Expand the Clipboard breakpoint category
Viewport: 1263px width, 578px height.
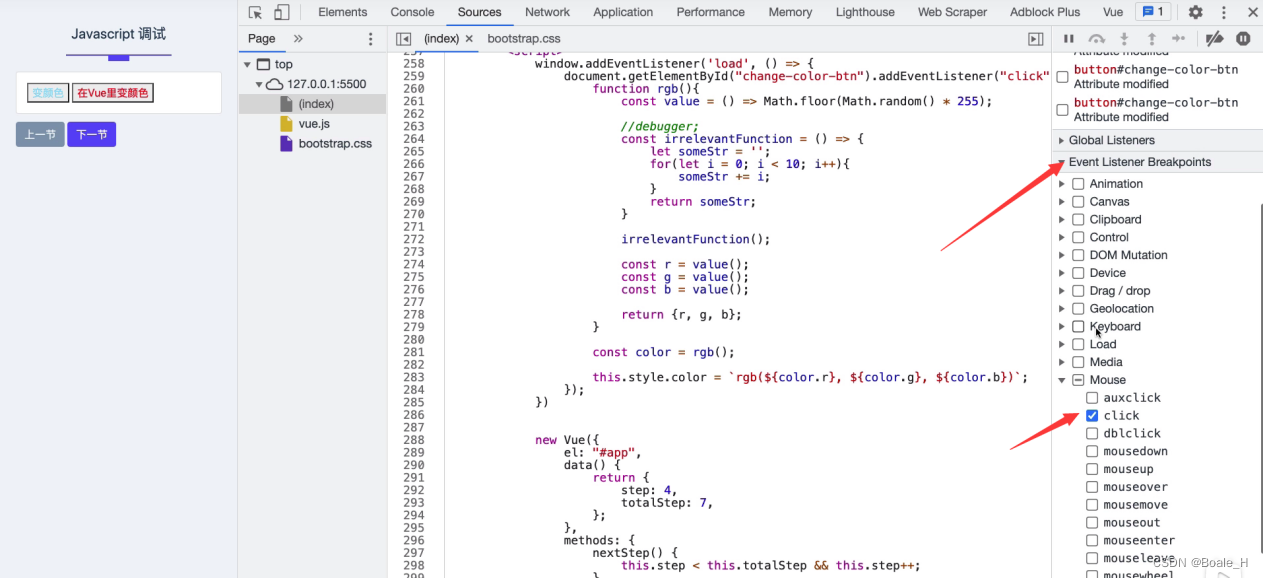[x=1062, y=220]
